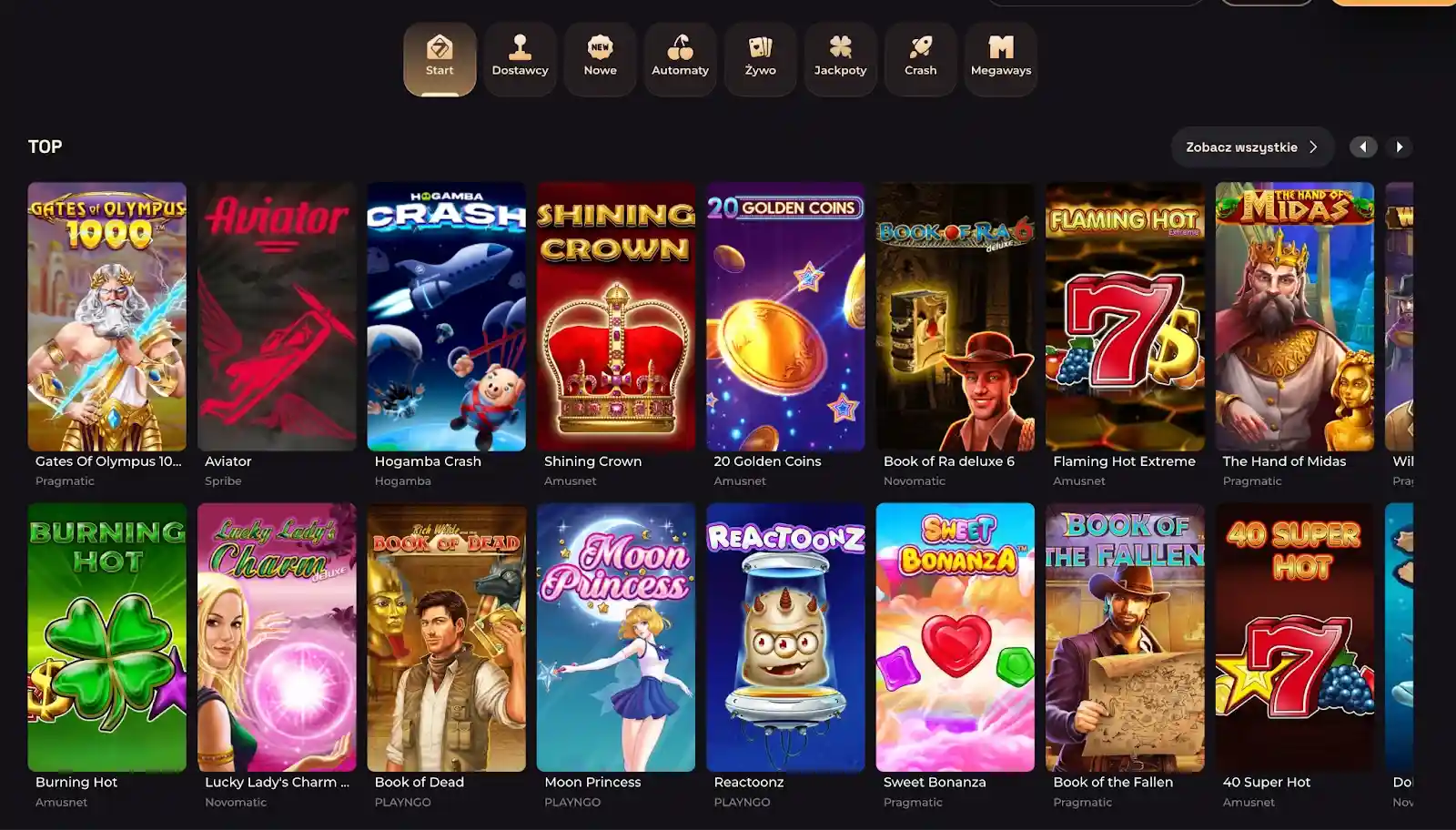Click the Shining Crown title link
1456x830 pixels.
[x=592, y=461]
